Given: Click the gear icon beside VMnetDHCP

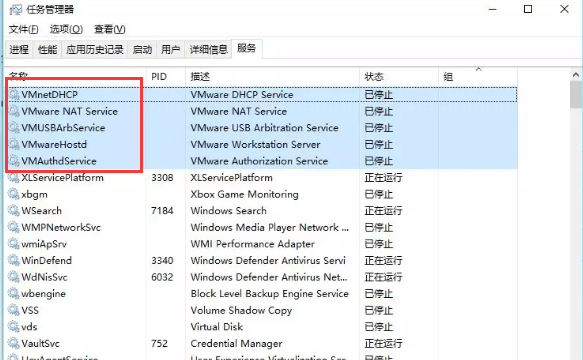Looking at the screenshot, I should point(14,94).
